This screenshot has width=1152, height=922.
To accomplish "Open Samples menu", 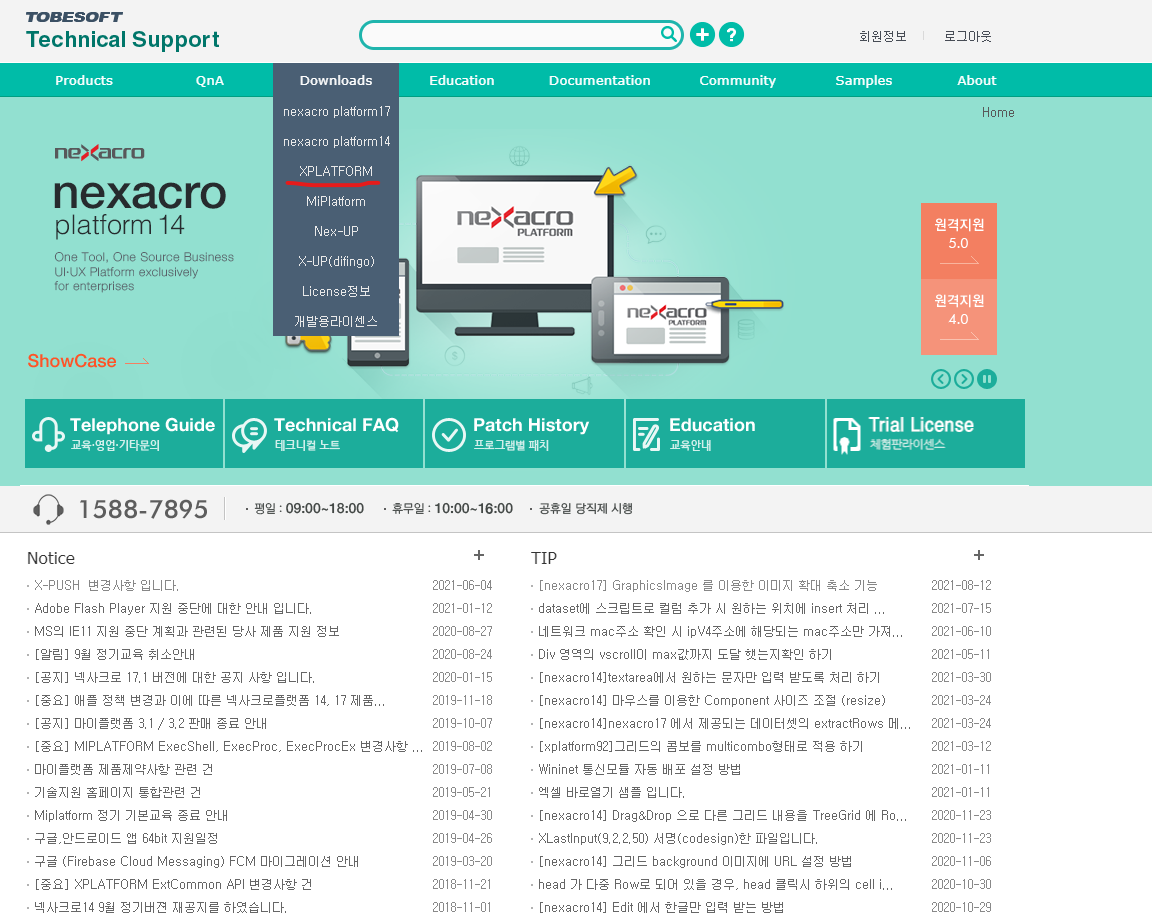I will [863, 80].
